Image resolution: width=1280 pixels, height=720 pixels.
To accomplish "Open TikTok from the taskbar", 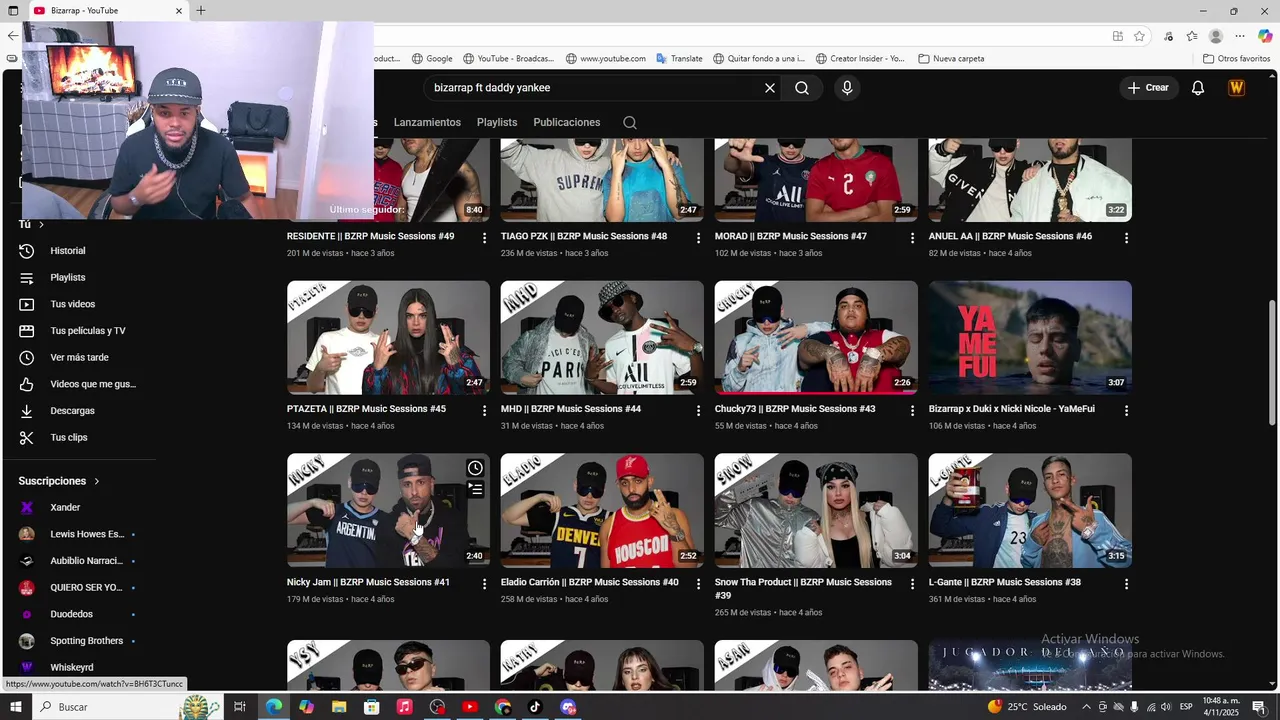I will [535, 707].
